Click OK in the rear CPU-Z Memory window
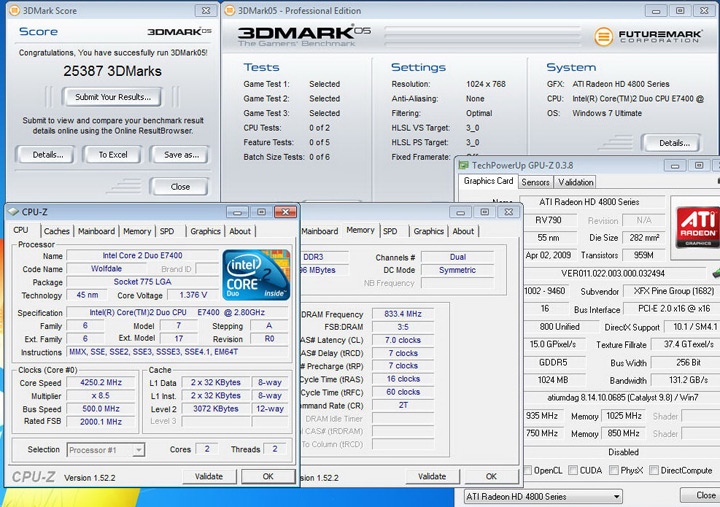 [491, 476]
